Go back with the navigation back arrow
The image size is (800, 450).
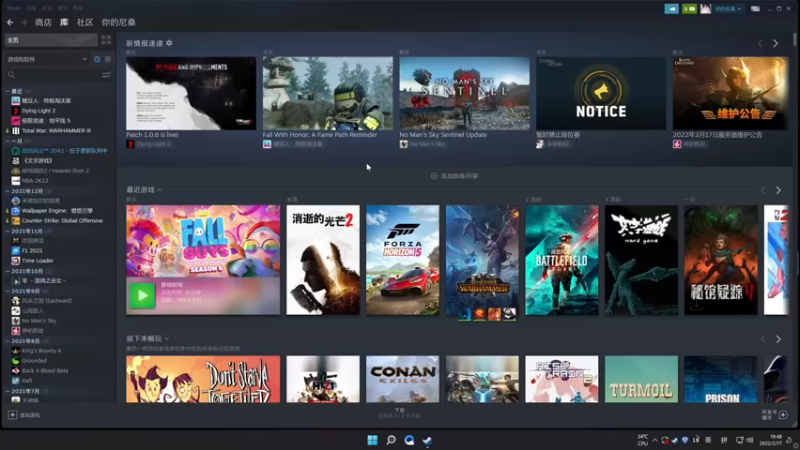coord(10,22)
